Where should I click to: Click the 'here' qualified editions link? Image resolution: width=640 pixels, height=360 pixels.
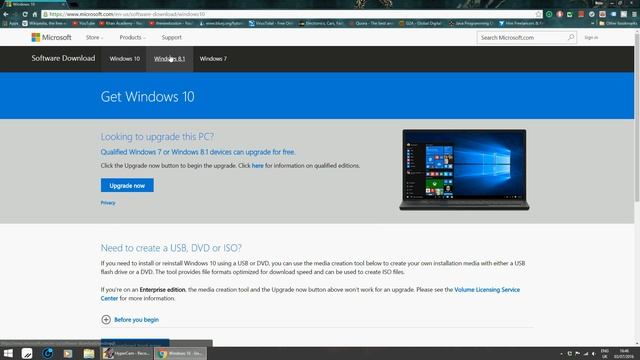258,166
